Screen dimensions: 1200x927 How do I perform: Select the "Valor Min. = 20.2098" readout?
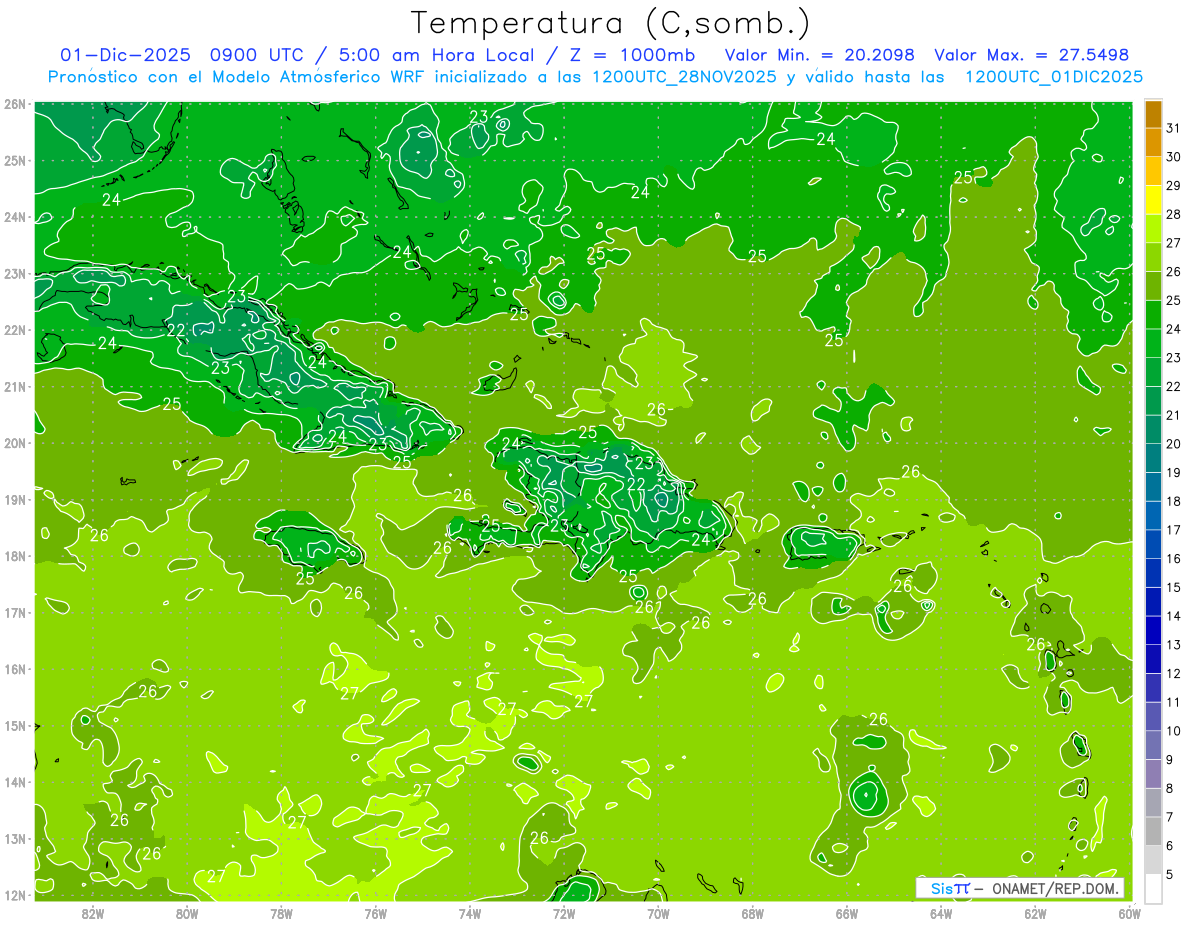(x=820, y=55)
